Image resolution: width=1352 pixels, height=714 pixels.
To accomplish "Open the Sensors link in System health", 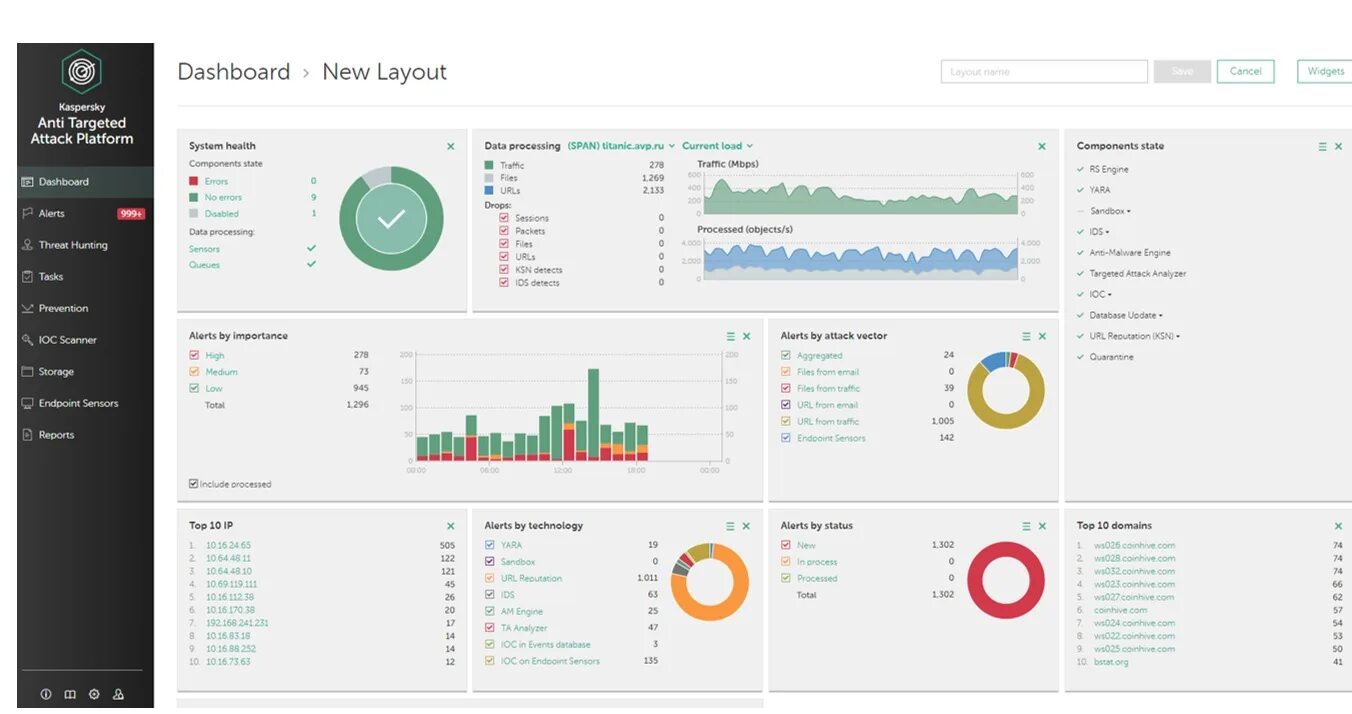I will [x=204, y=249].
